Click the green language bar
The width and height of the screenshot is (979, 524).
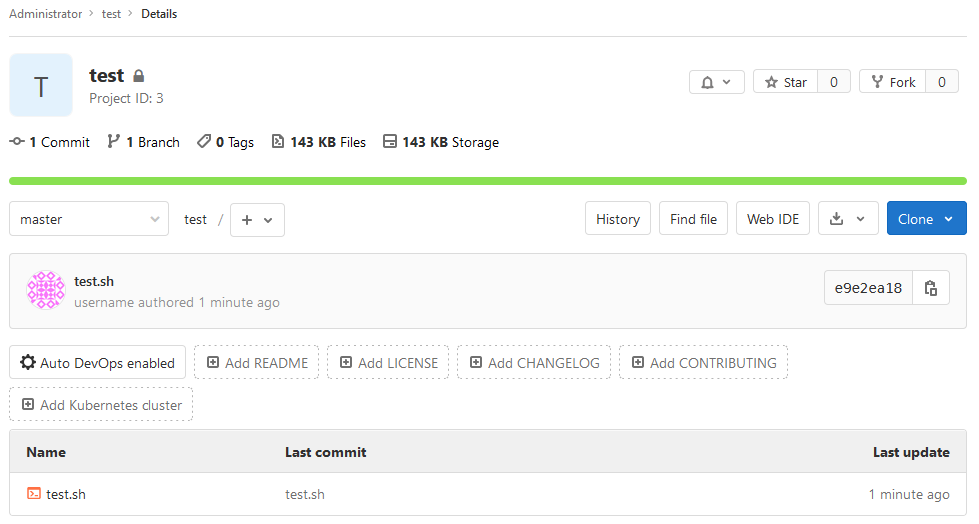click(x=488, y=181)
